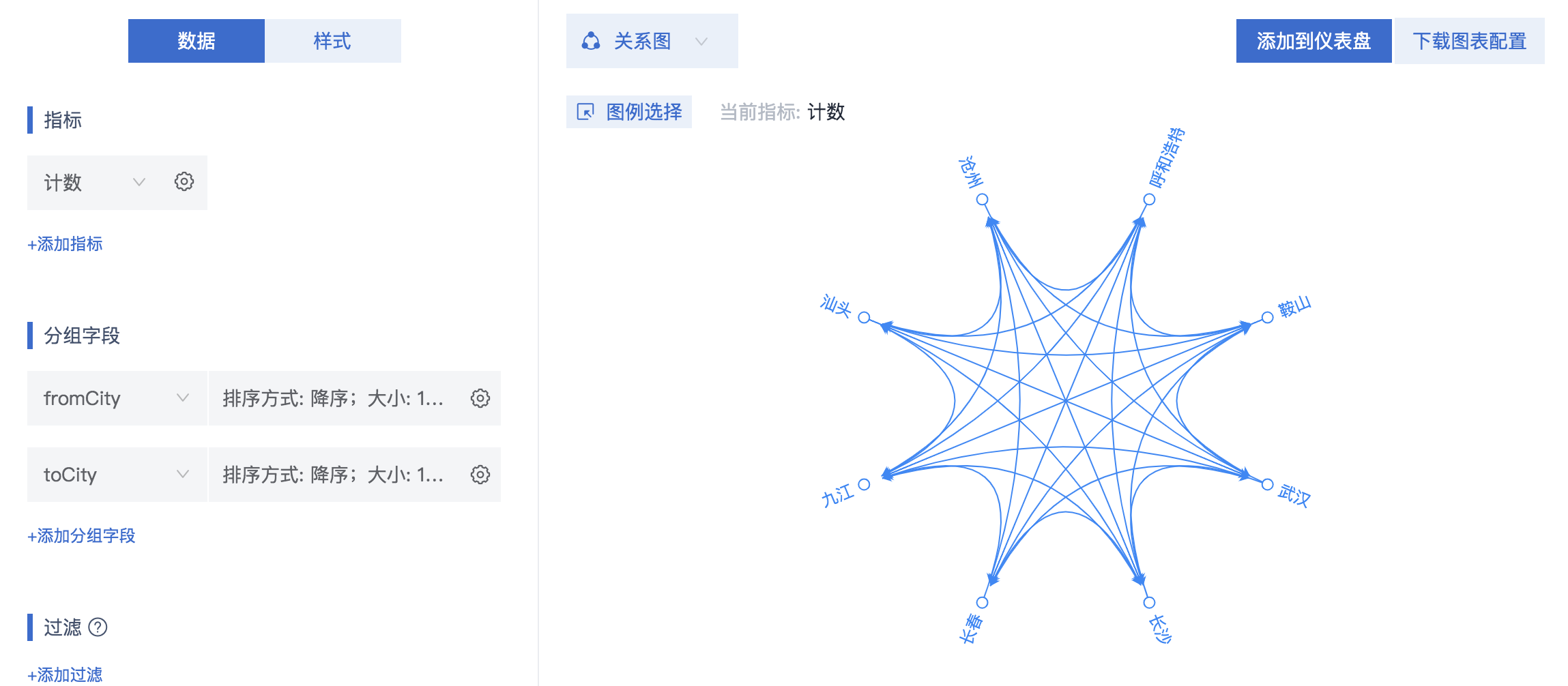The height and width of the screenshot is (686, 1568).
Task: Open gear settings for toCity grouping
Action: click(x=480, y=475)
